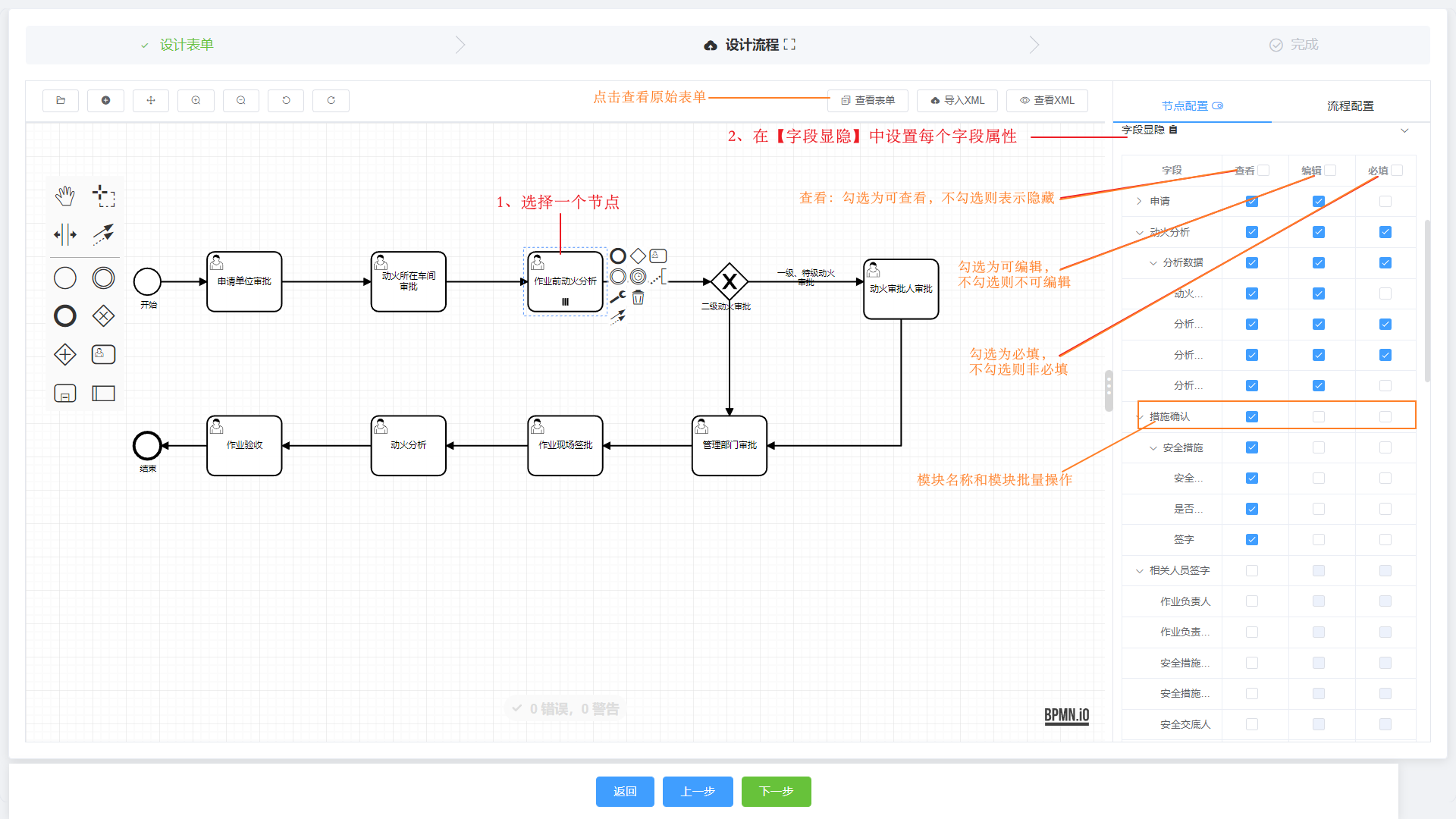1456x819 pixels.
Task: Append text annotation from context pad
Action: click(x=659, y=277)
